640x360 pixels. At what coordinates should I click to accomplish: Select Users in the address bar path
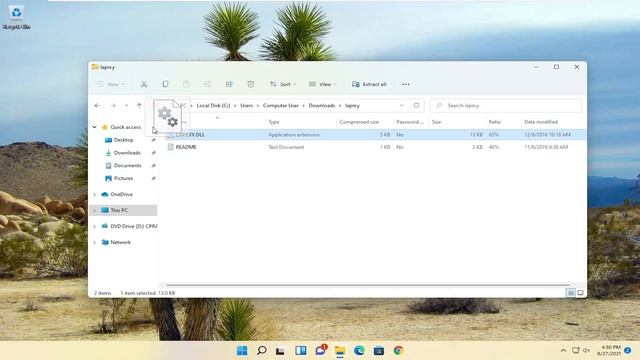(247, 105)
